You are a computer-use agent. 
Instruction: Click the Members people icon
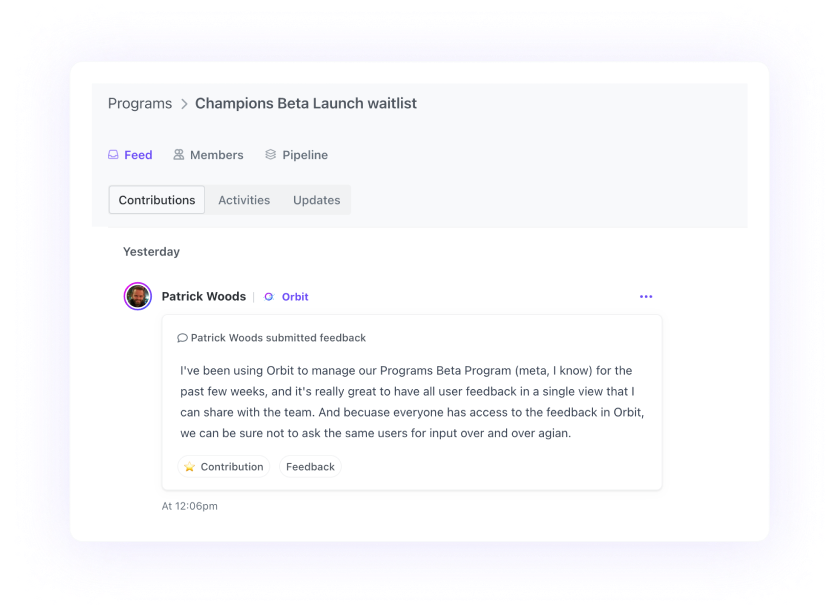[179, 155]
